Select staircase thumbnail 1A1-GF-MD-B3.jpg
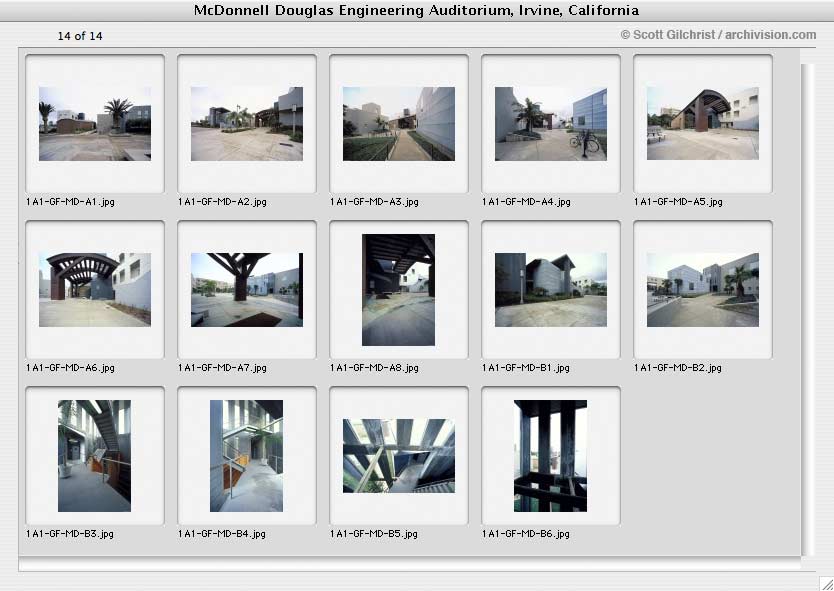Viewport: 834px width, 591px height. pyautogui.click(x=94, y=456)
